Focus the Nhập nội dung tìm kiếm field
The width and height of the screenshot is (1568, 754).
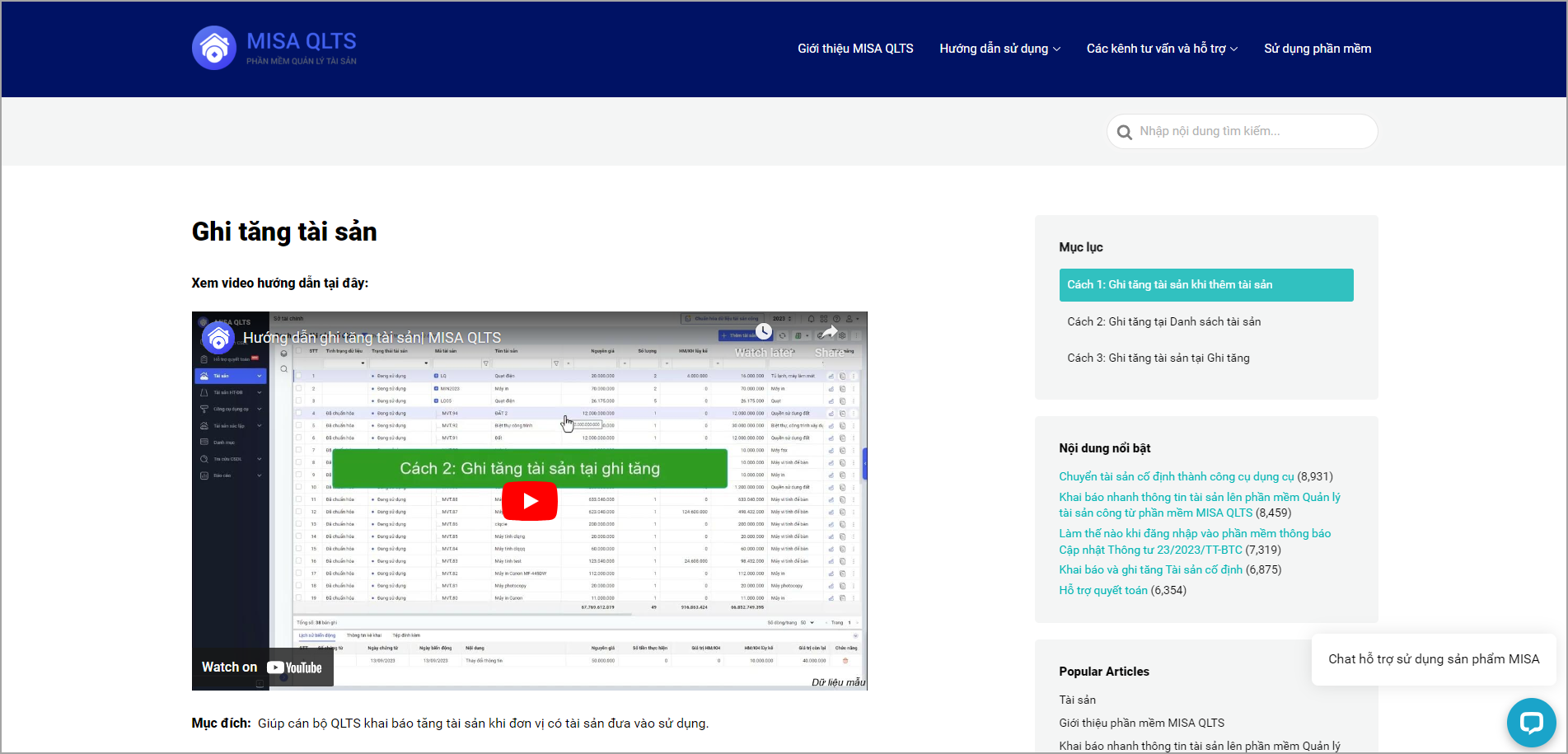point(1248,131)
